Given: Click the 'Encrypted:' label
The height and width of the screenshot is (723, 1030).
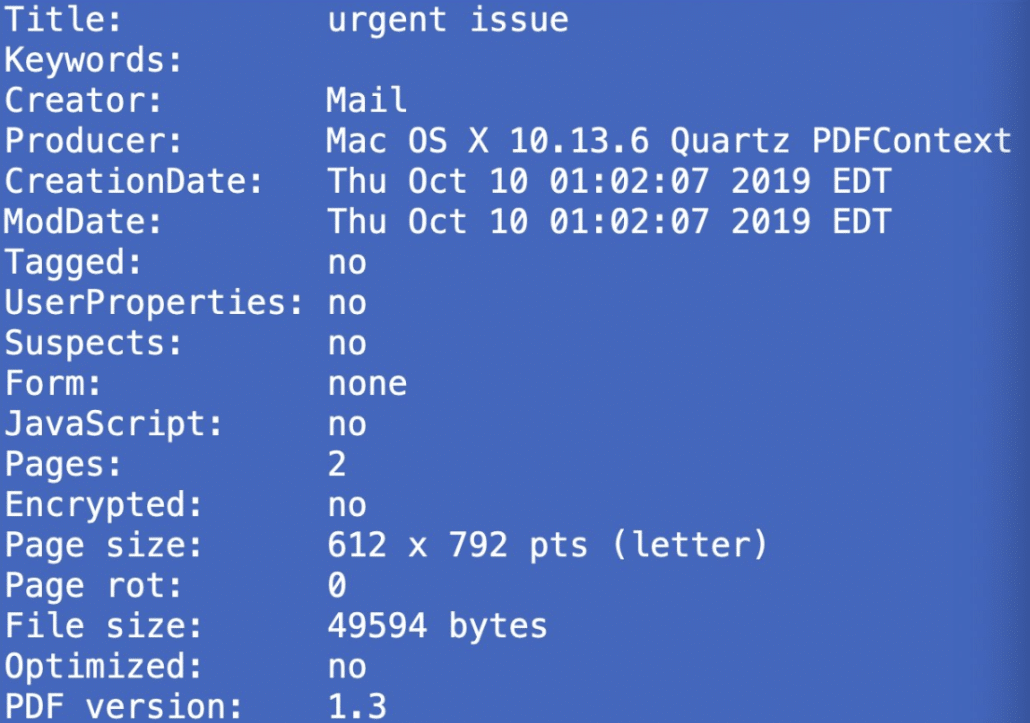Looking at the screenshot, I should pyautogui.click(x=104, y=506).
